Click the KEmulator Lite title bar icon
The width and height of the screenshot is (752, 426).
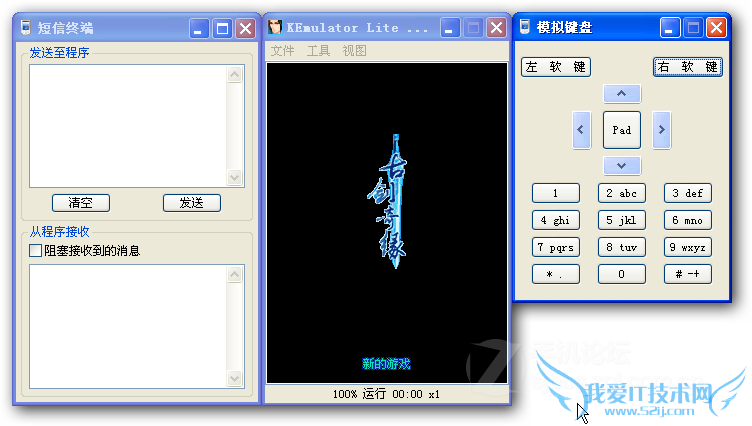click(275, 27)
